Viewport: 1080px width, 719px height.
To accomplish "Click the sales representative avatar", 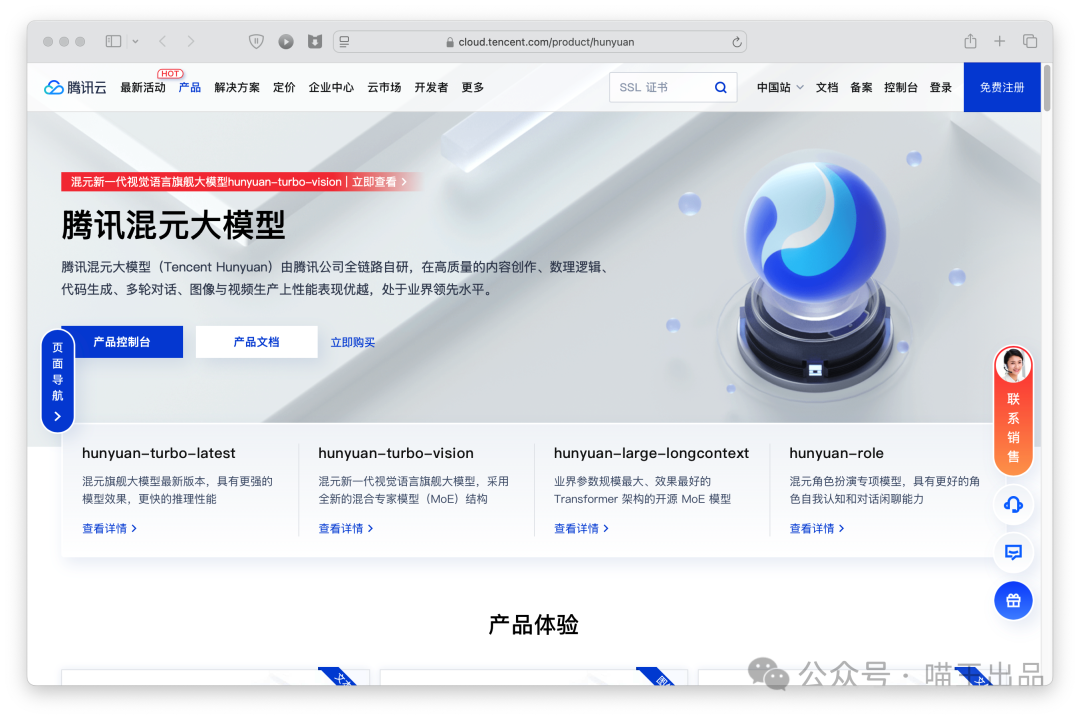I will pos(1013,364).
